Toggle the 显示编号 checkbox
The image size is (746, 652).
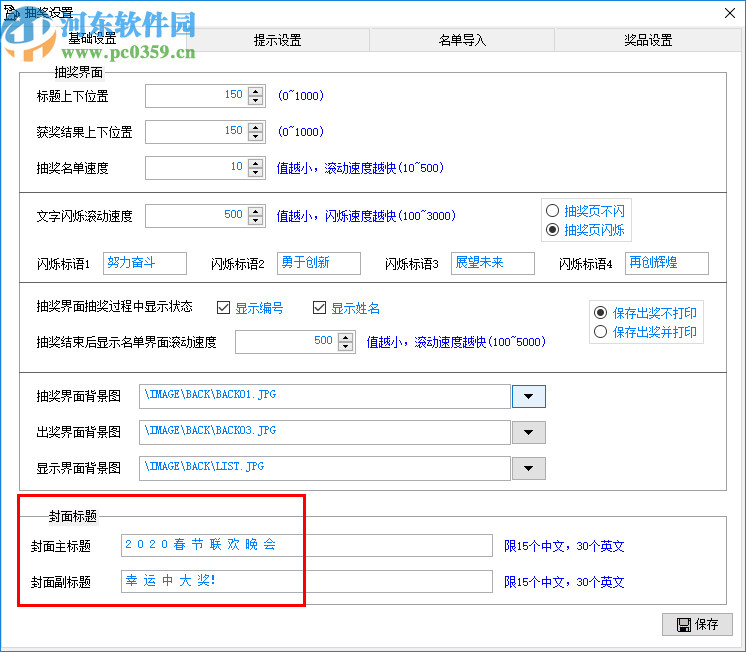click(250, 308)
